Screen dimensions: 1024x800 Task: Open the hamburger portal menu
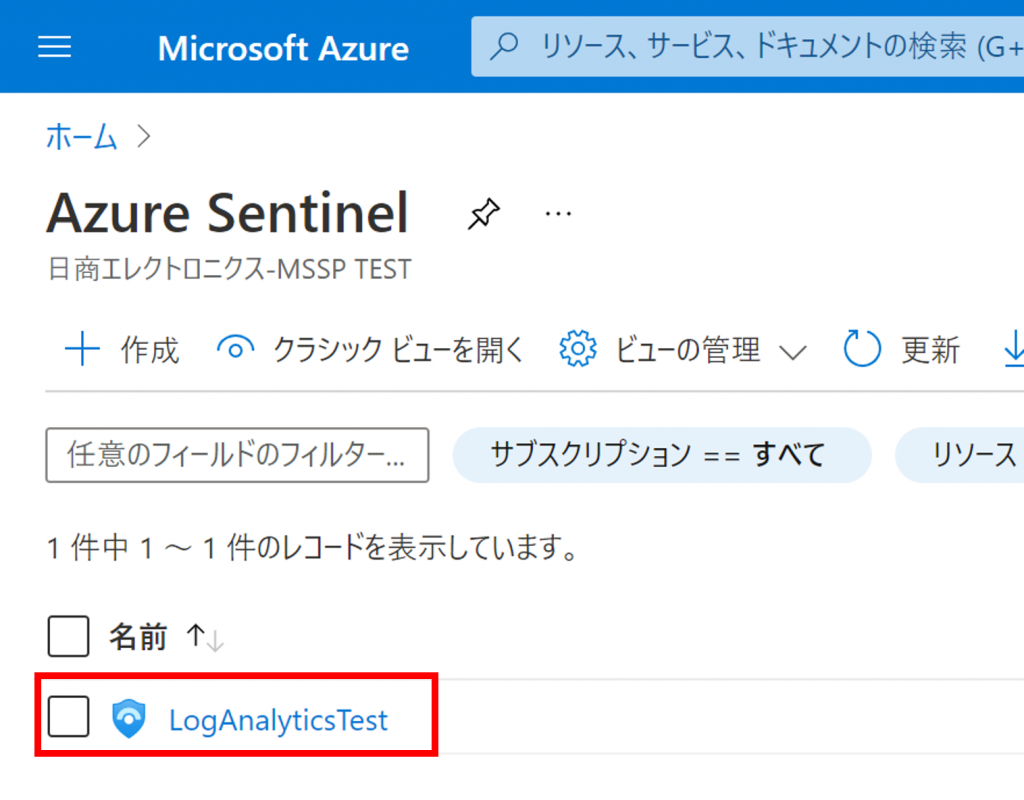[54, 47]
